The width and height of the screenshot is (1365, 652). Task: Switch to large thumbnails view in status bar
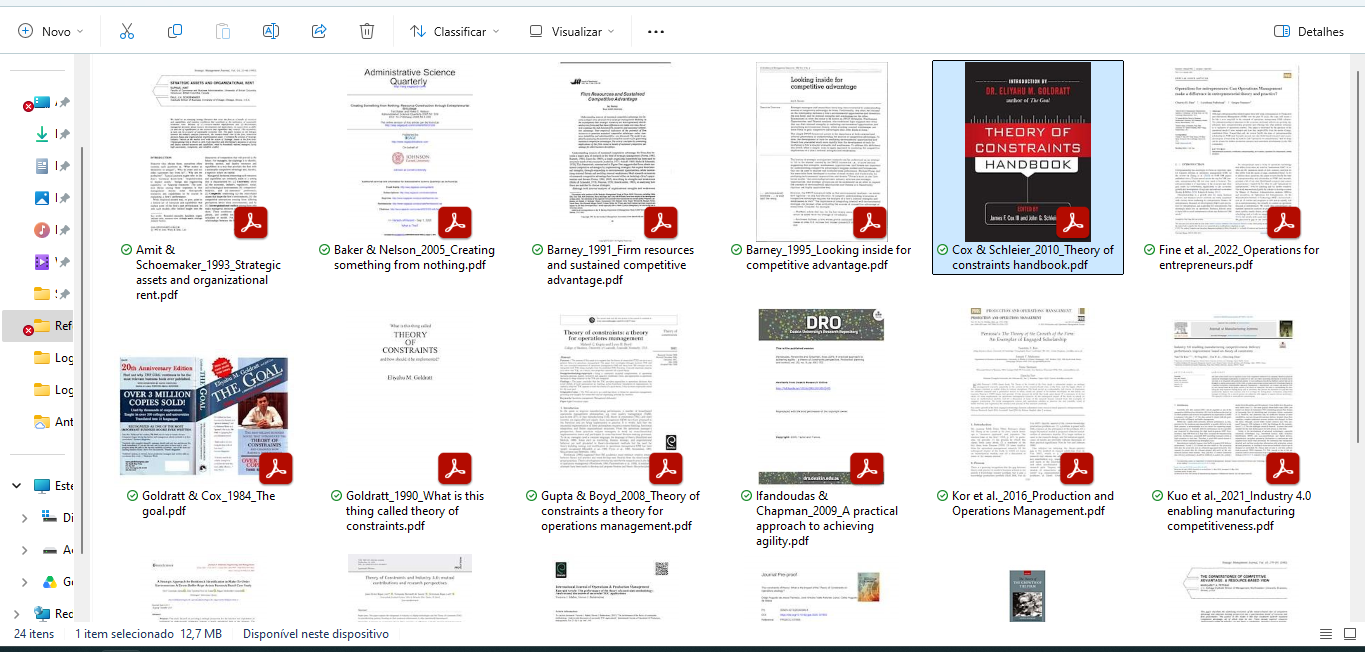coord(1349,634)
